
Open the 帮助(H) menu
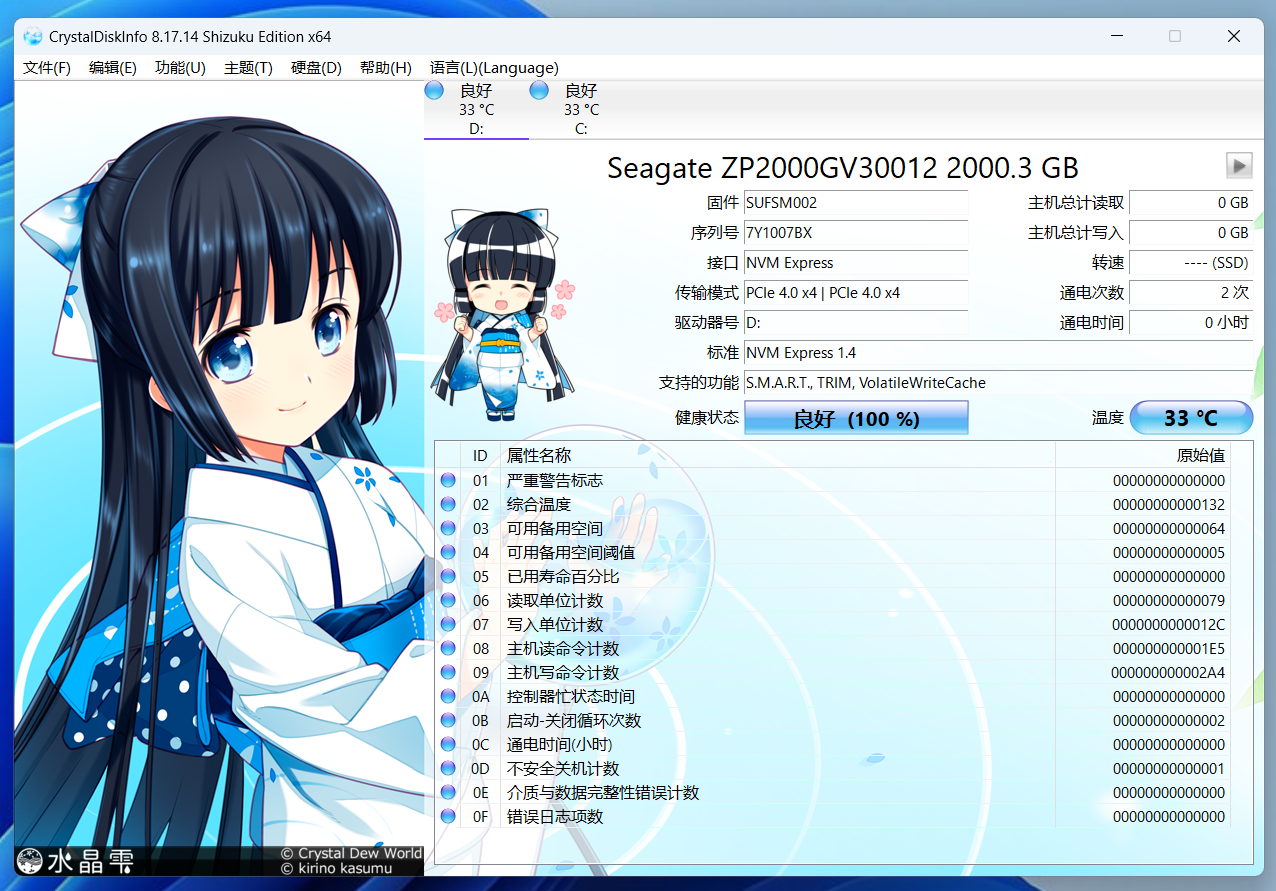pos(385,68)
